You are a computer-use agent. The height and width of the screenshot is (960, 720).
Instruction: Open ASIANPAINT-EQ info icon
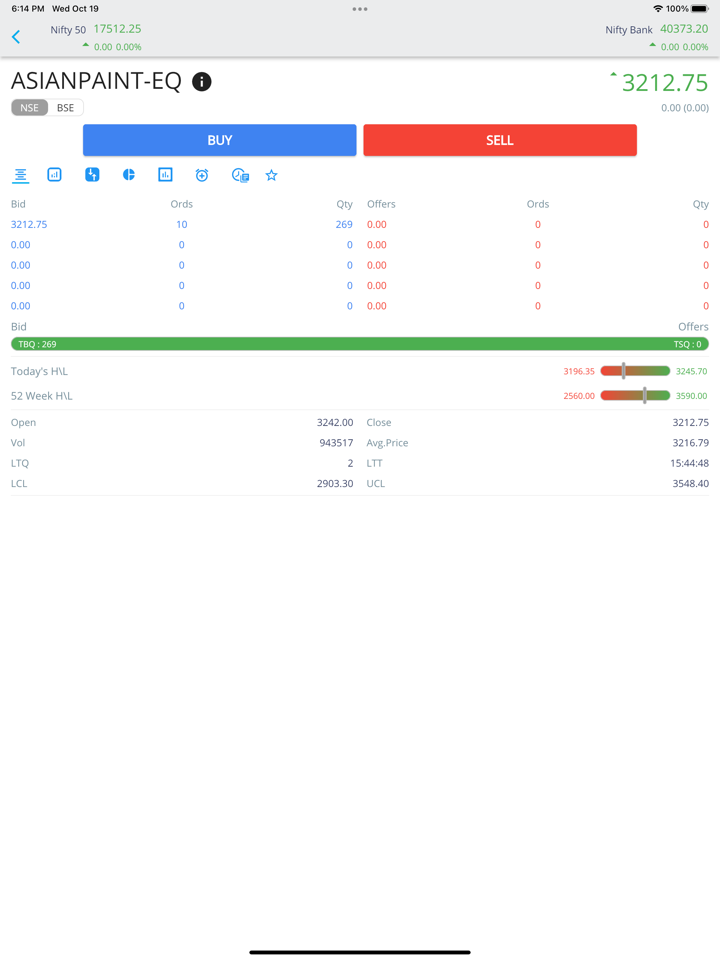pos(201,81)
